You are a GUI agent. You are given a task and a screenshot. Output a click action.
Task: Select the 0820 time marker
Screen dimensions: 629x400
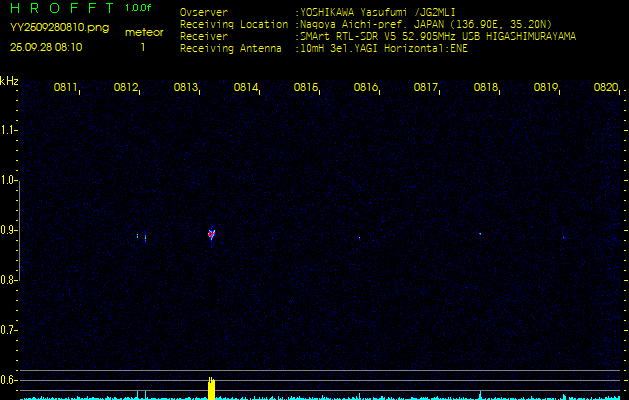(605, 88)
